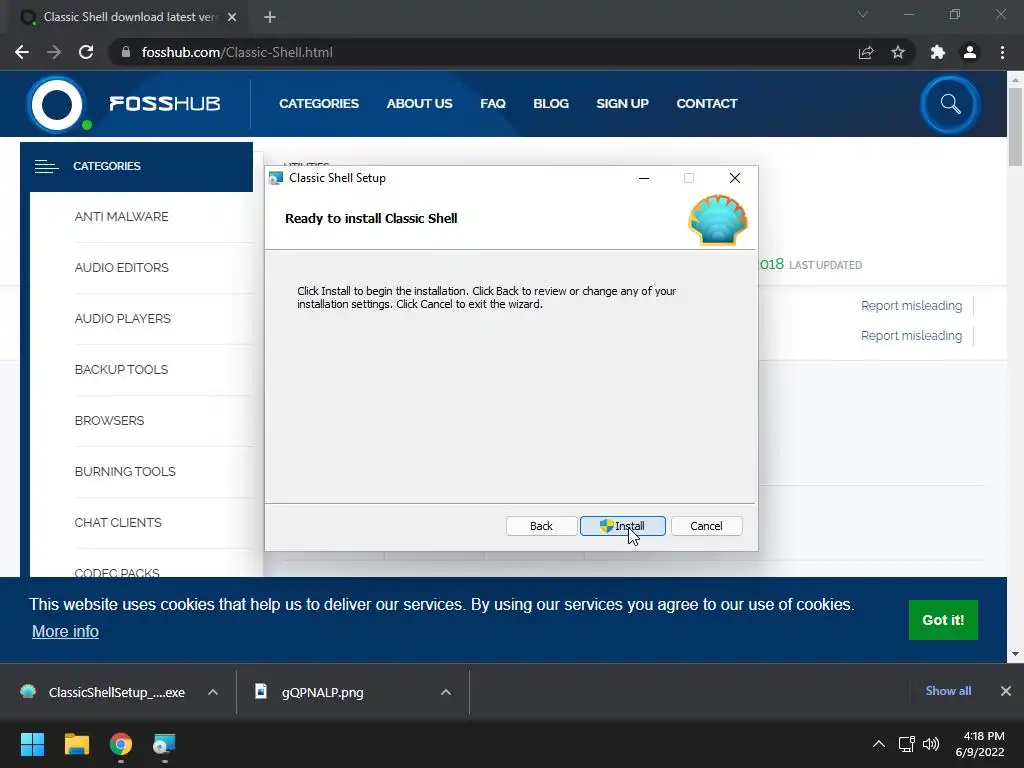Open File Explorer from taskbar

[x=77, y=744]
